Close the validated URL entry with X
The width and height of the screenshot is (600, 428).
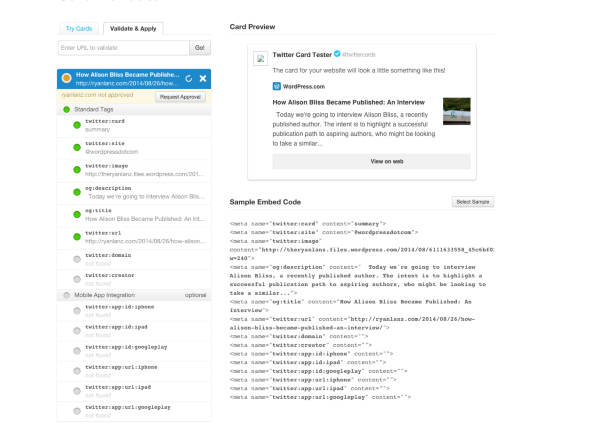pyautogui.click(x=203, y=77)
